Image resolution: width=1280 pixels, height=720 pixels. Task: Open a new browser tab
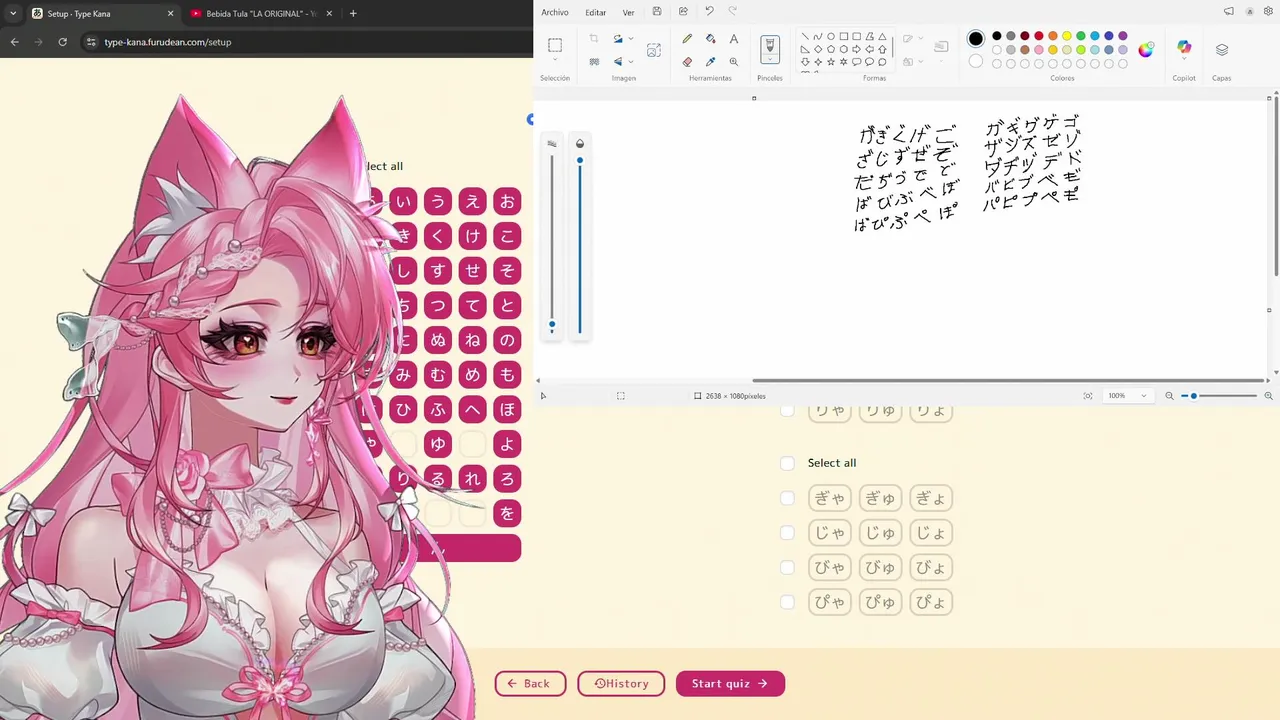[x=353, y=13]
